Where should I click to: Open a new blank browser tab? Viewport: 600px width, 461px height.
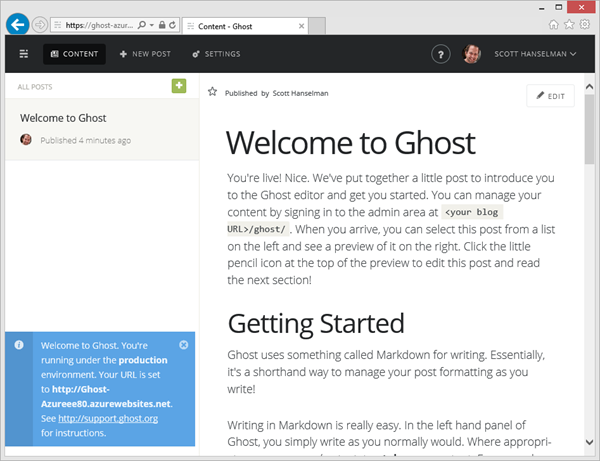click(317, 26)
